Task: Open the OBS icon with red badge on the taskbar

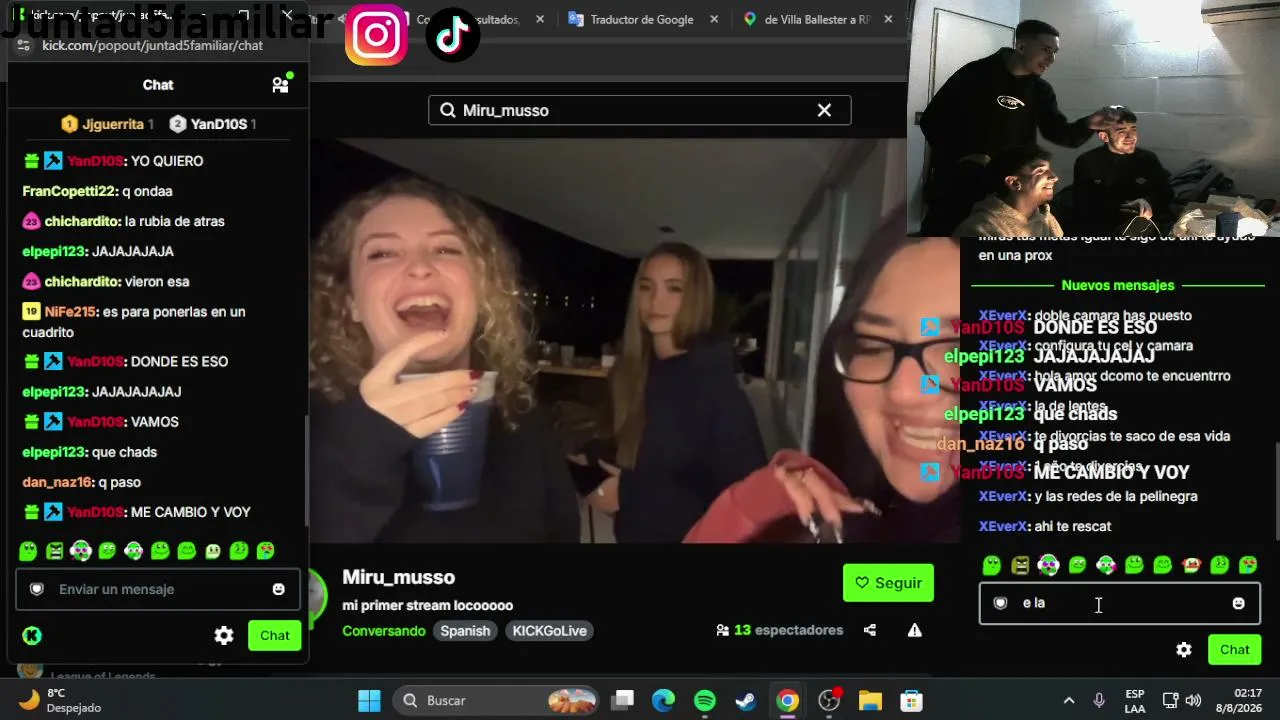Action: pos(829,700)
